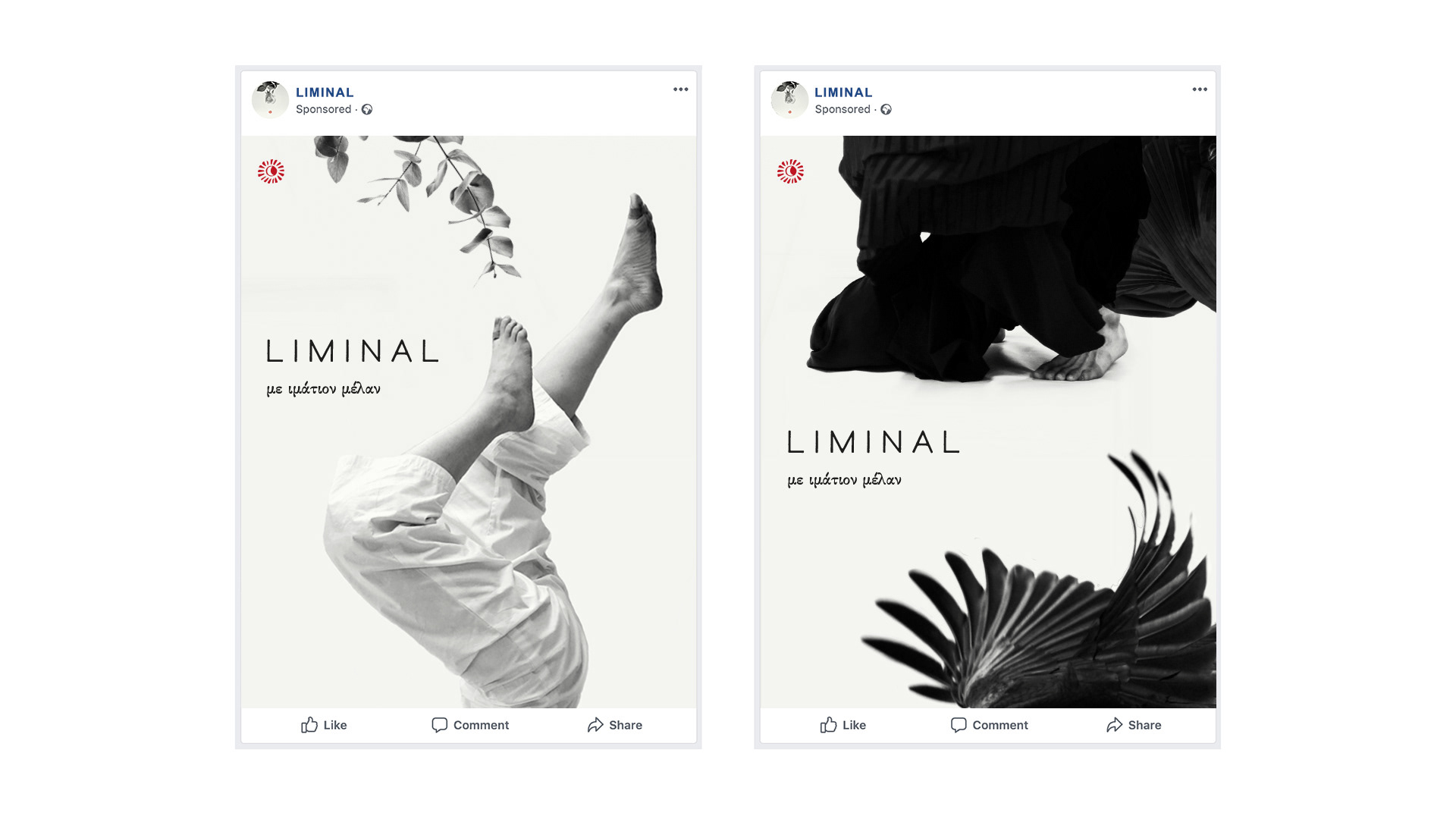1456x819 pixels.
Task: Click Sponsored label on right post
Action: (x=843, y=109)
